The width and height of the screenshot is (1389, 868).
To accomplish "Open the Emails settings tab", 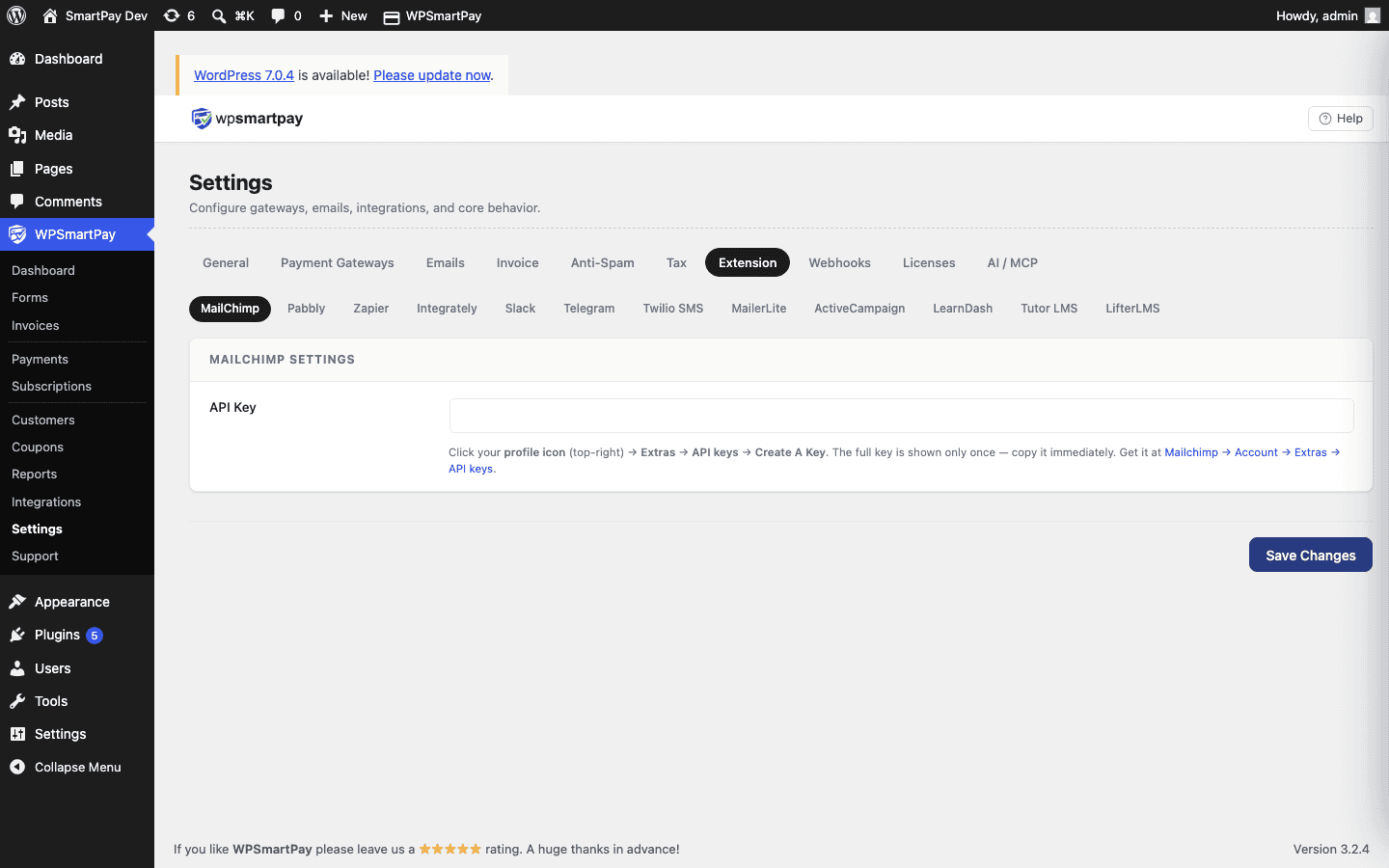I will [446, 262].
